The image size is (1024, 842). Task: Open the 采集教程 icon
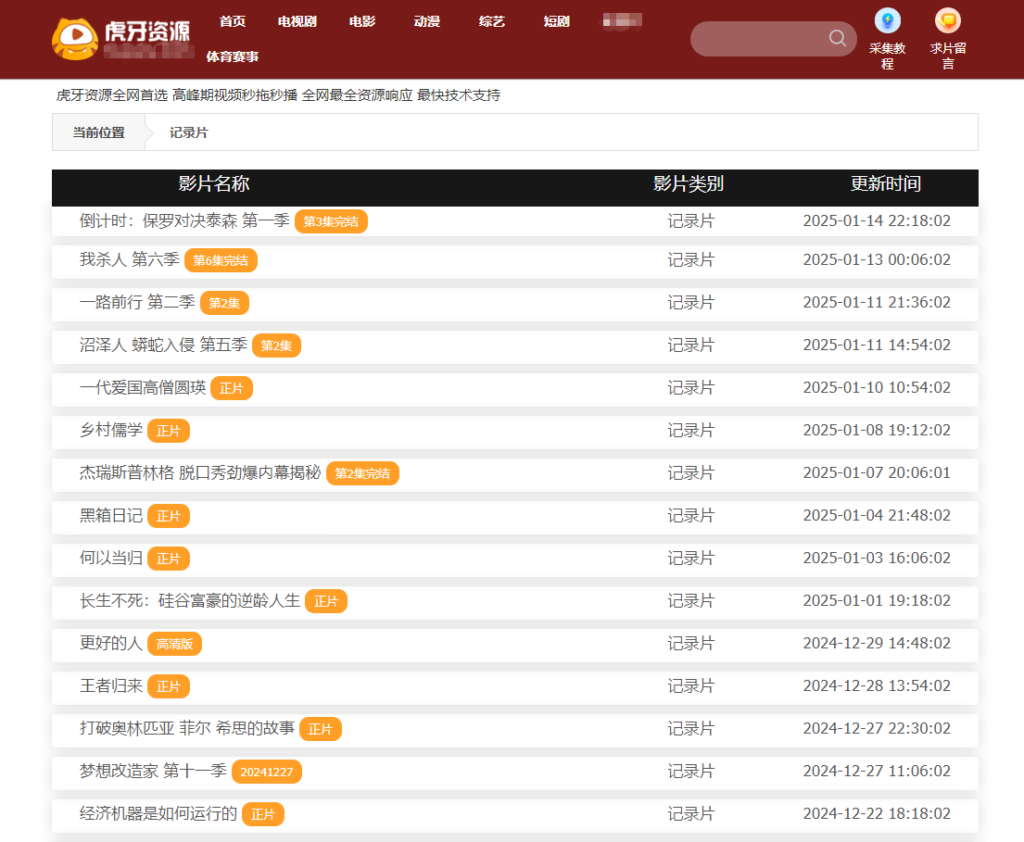pos(888,21)
